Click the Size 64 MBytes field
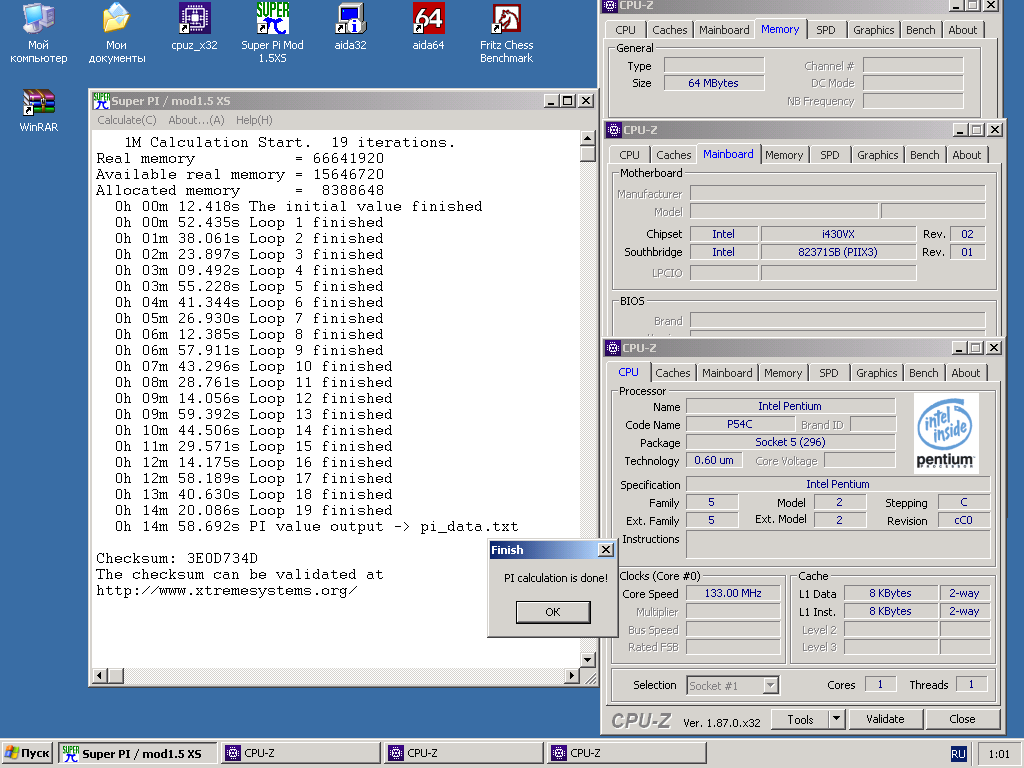The height and width of the screenshot is (768, 1024). pos(713,83)
